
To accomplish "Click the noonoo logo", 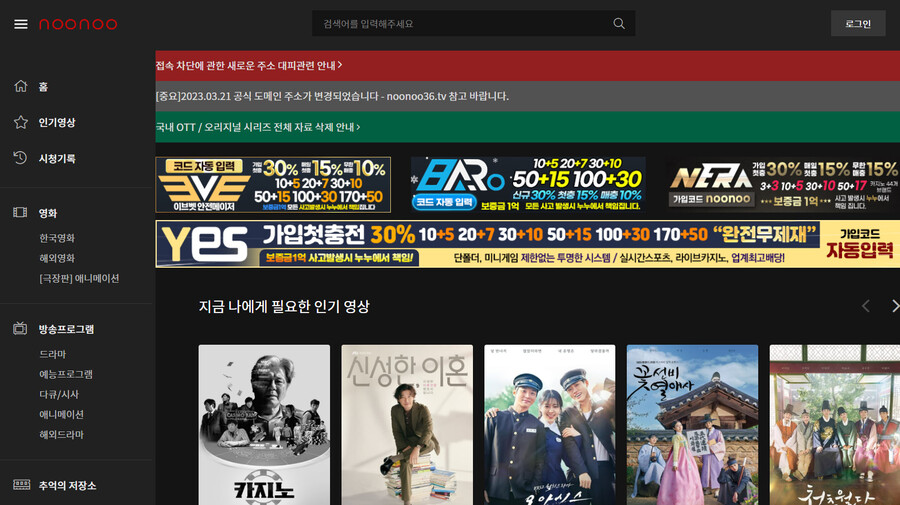I will click(x=78, y=24).
